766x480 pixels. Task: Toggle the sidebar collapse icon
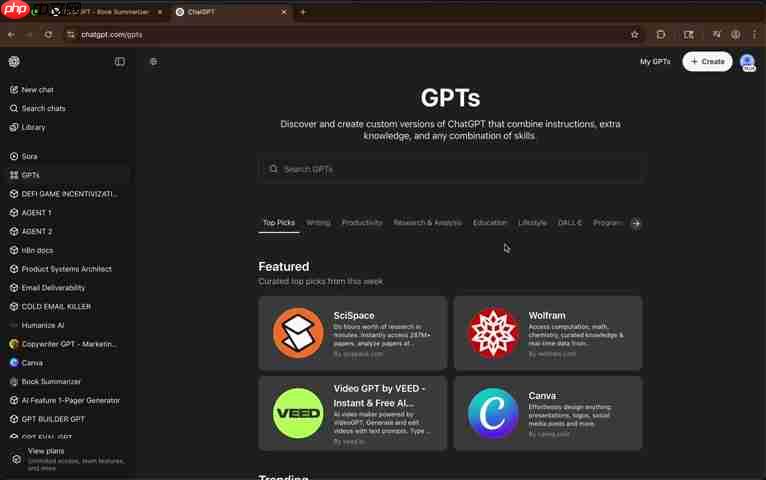click(120, 62)
